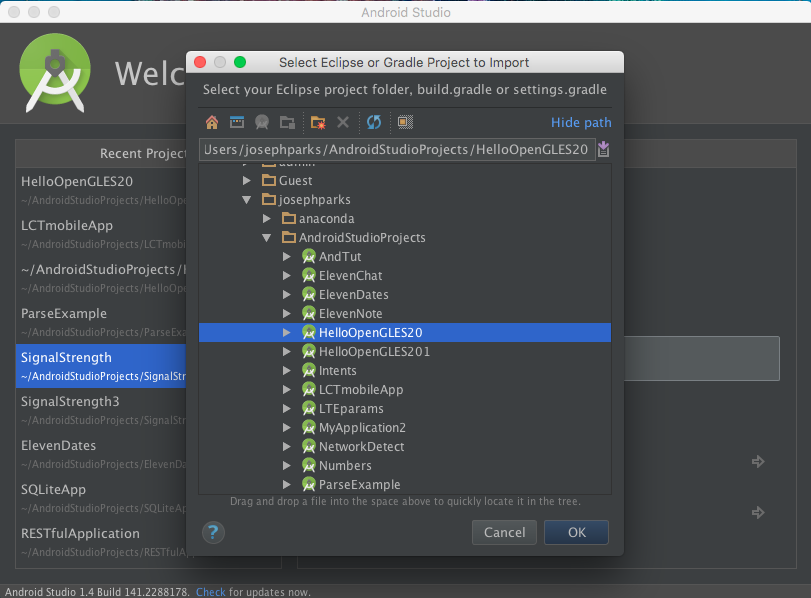Image resolution: width=811 pixels, height=598 pixels.
Task: Open recent project HelloOpenGLES20 in welcome list
Action: 101,190
